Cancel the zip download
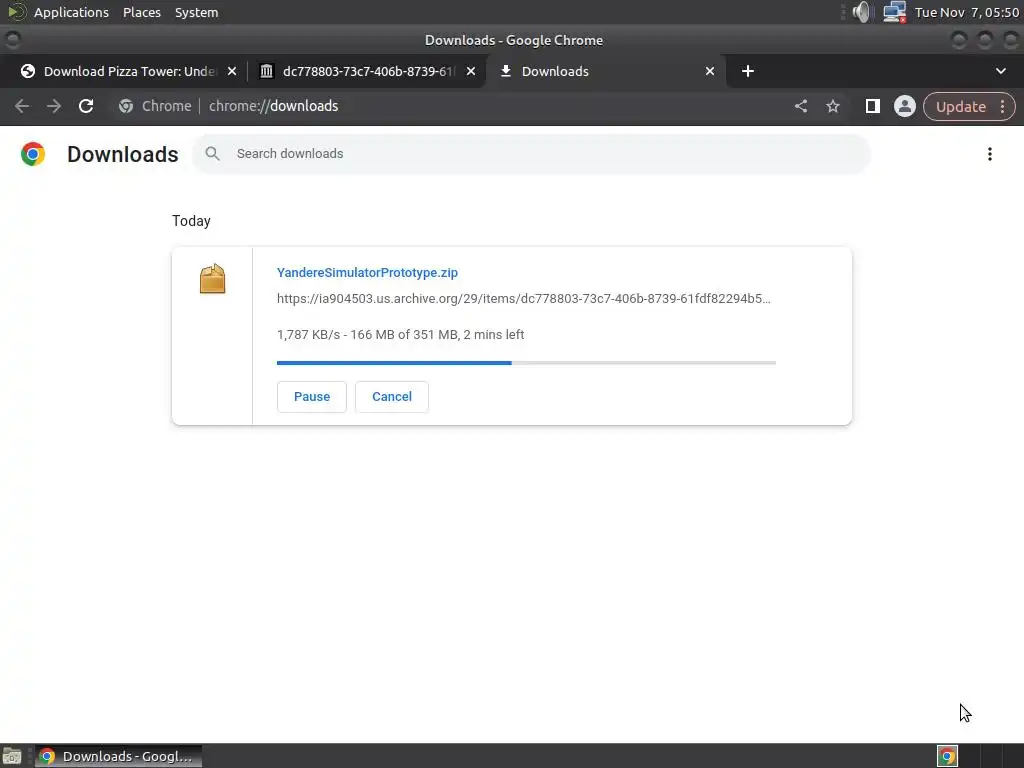 pos(392,396)
